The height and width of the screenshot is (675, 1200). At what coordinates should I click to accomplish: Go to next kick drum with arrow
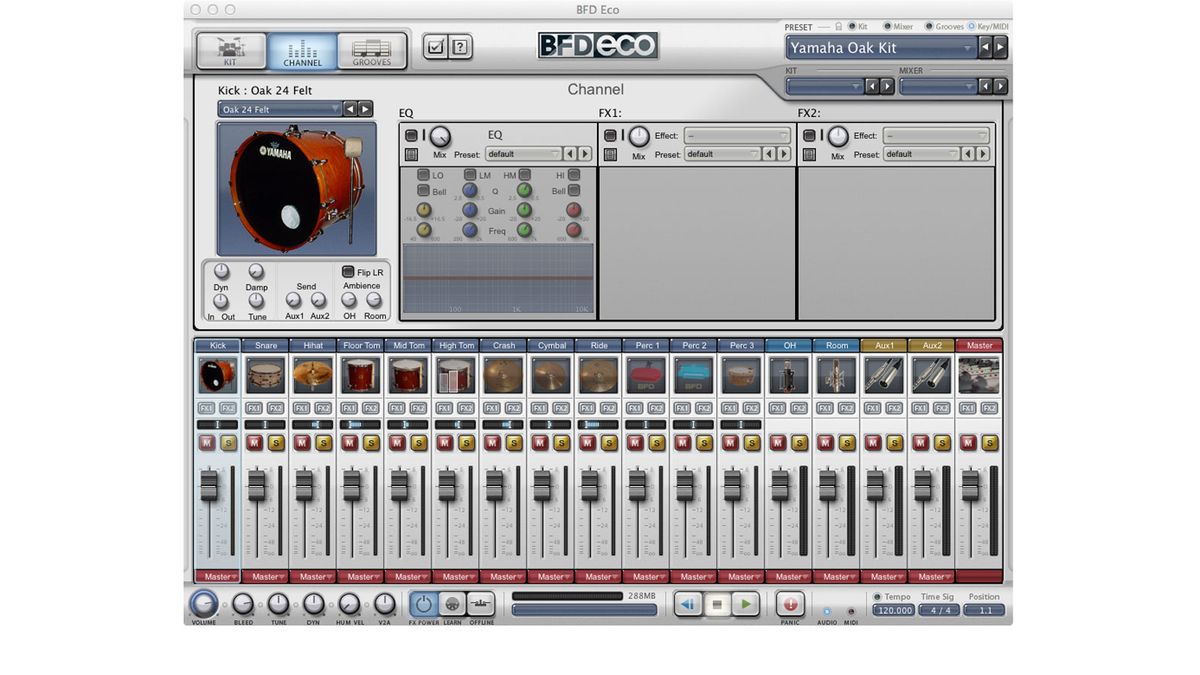coord(366,109)
